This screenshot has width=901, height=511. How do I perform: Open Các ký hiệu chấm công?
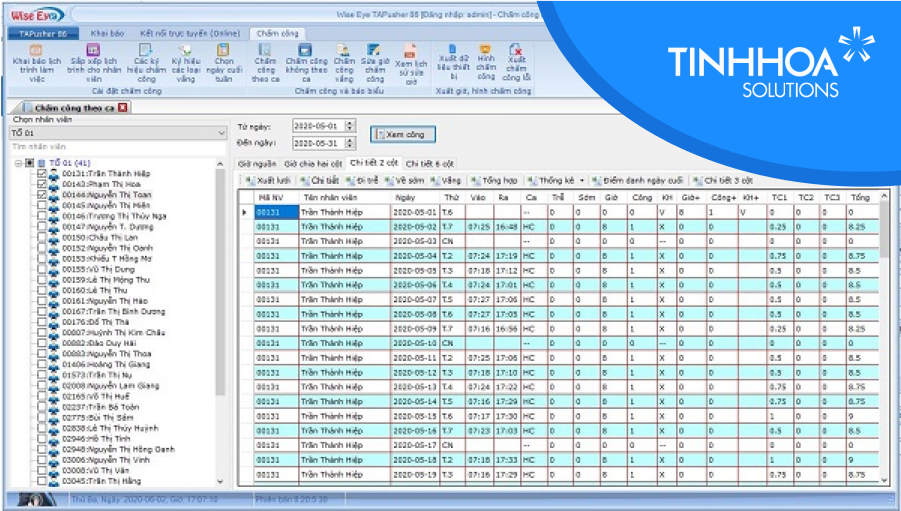click(x=146, y=63)
